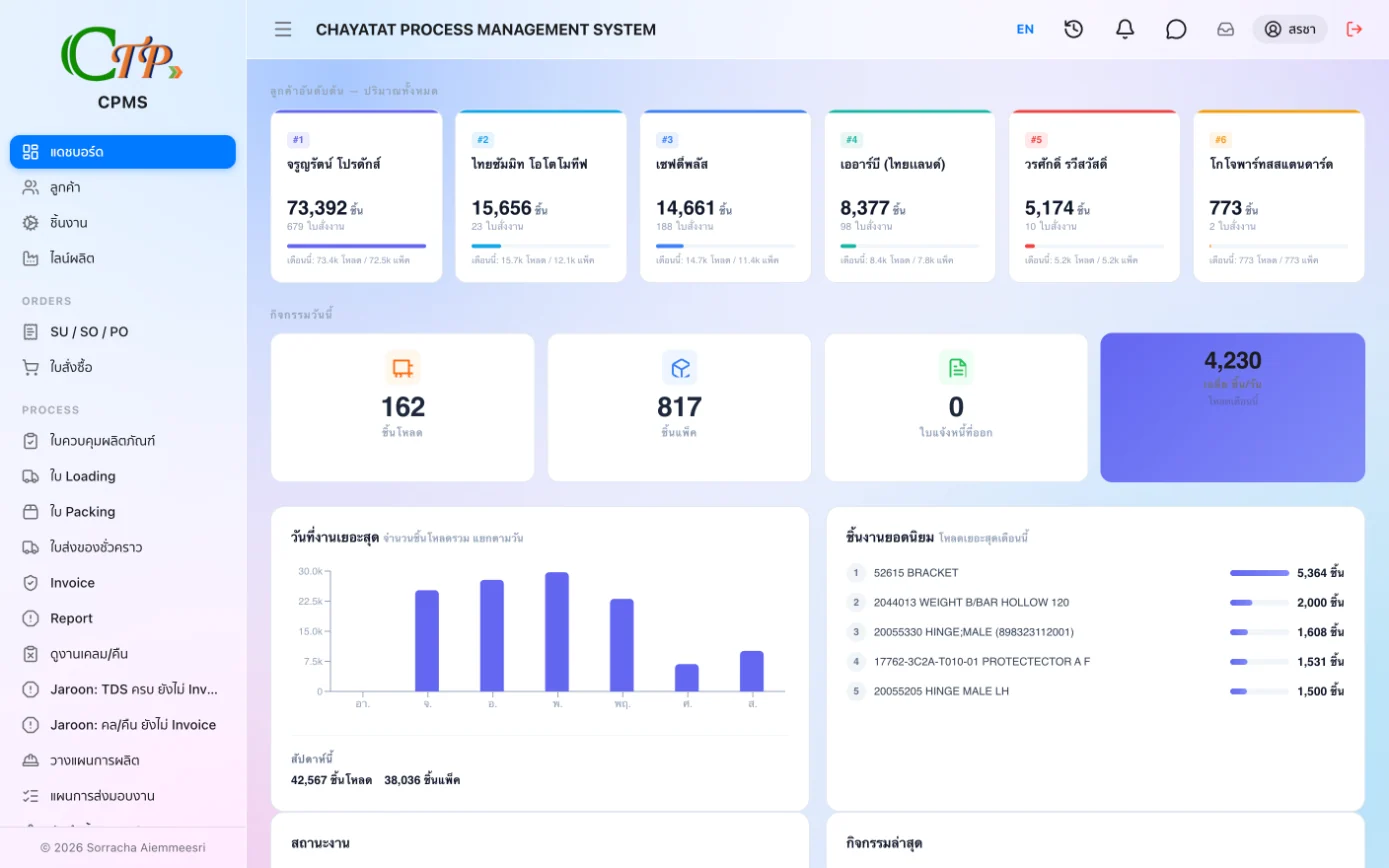Go to the ลูกค้า menu item

click(x=123, y=187)
